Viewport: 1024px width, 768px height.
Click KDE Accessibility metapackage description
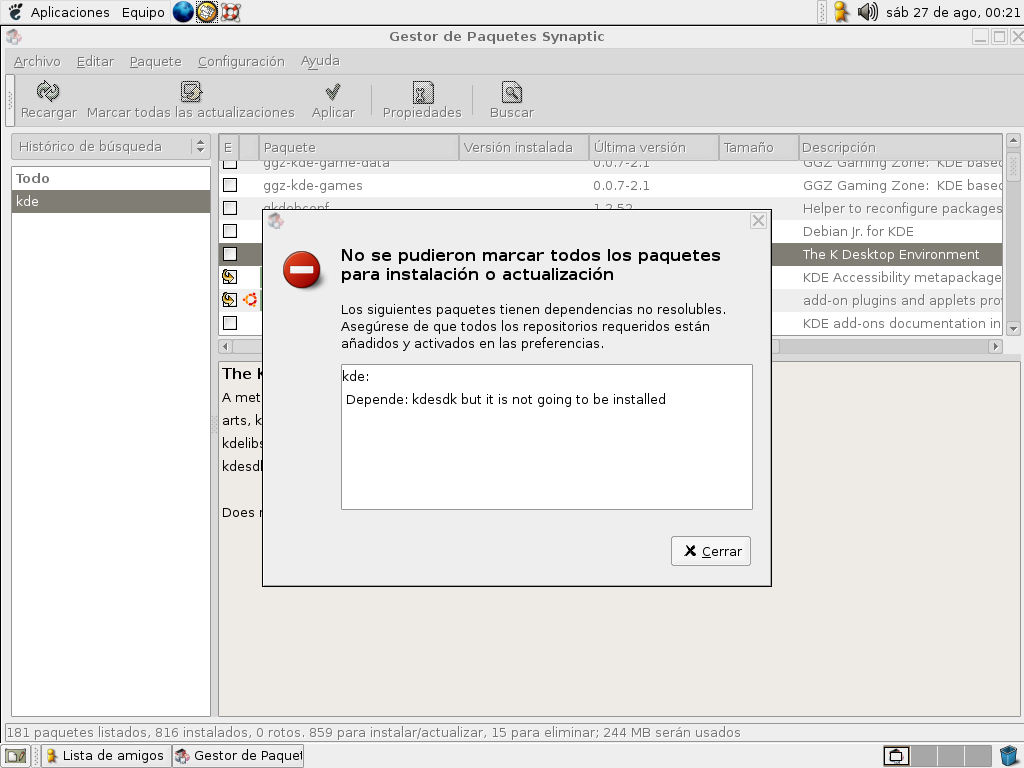(901, 277)
